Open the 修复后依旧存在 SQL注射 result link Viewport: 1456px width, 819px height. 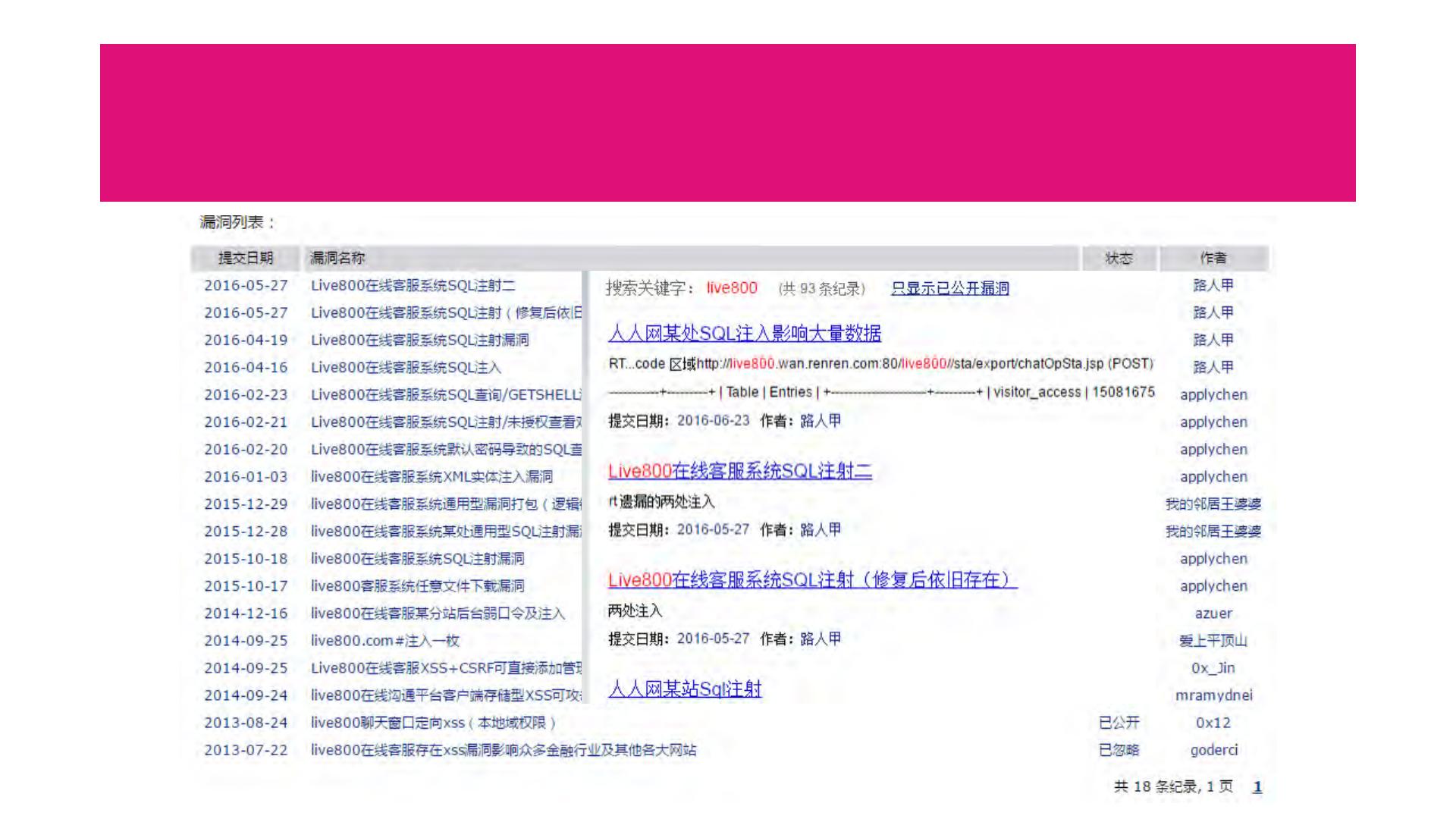pos(811,580)
